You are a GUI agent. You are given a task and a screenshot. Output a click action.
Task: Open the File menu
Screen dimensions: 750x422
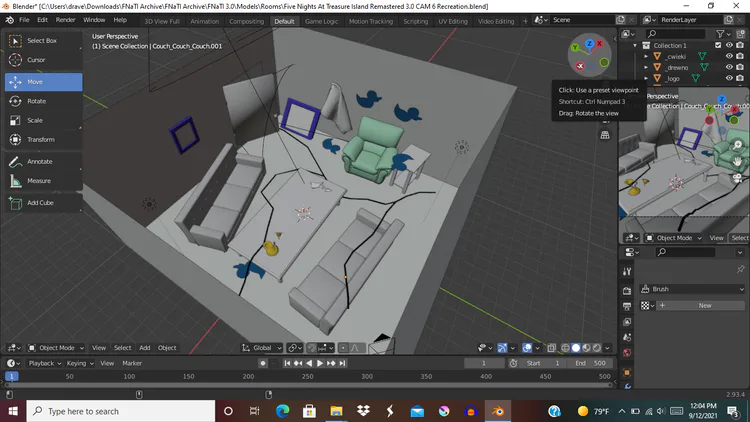click(x=24, y=20)
